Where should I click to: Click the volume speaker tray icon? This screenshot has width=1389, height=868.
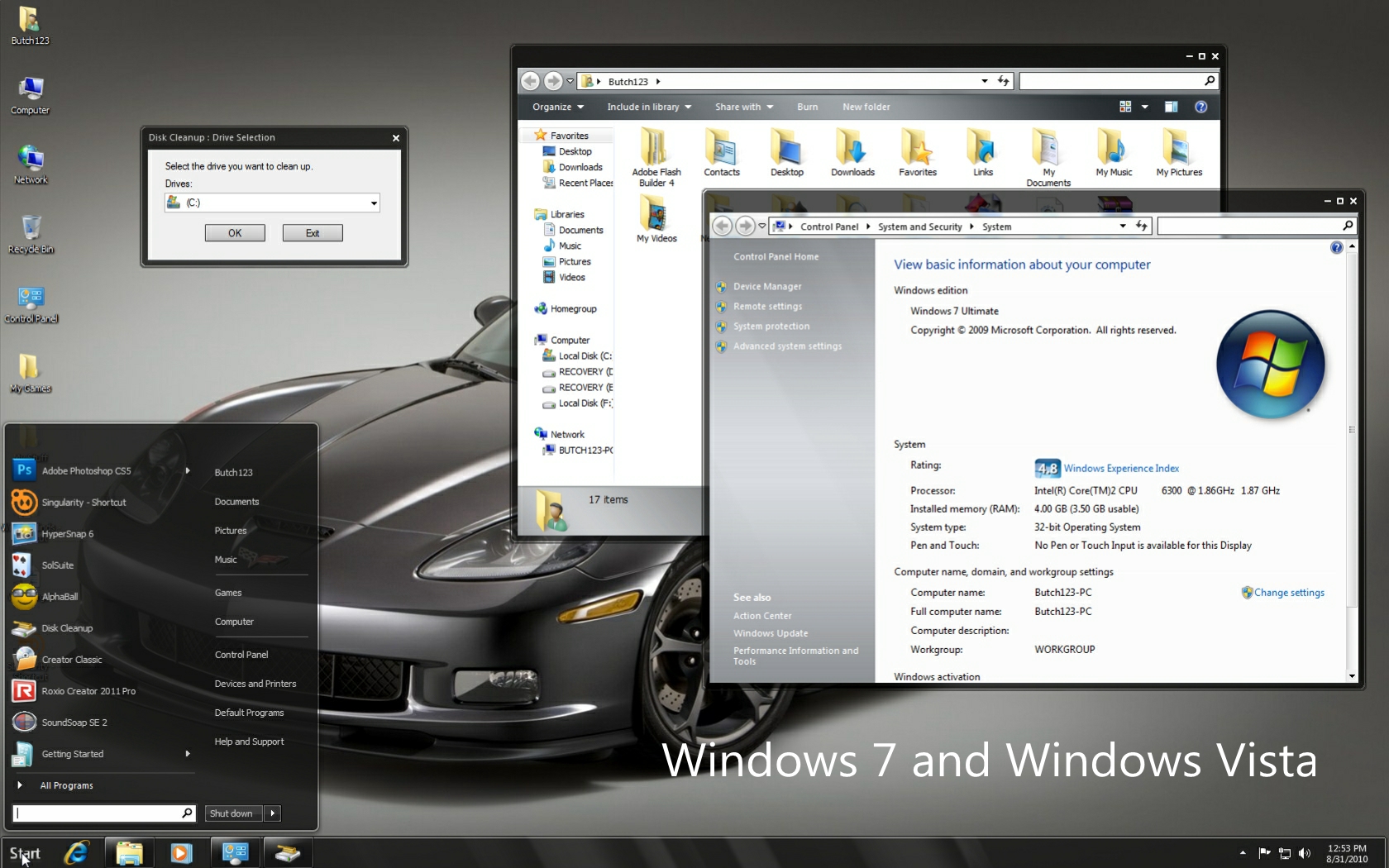[1305, 853]
